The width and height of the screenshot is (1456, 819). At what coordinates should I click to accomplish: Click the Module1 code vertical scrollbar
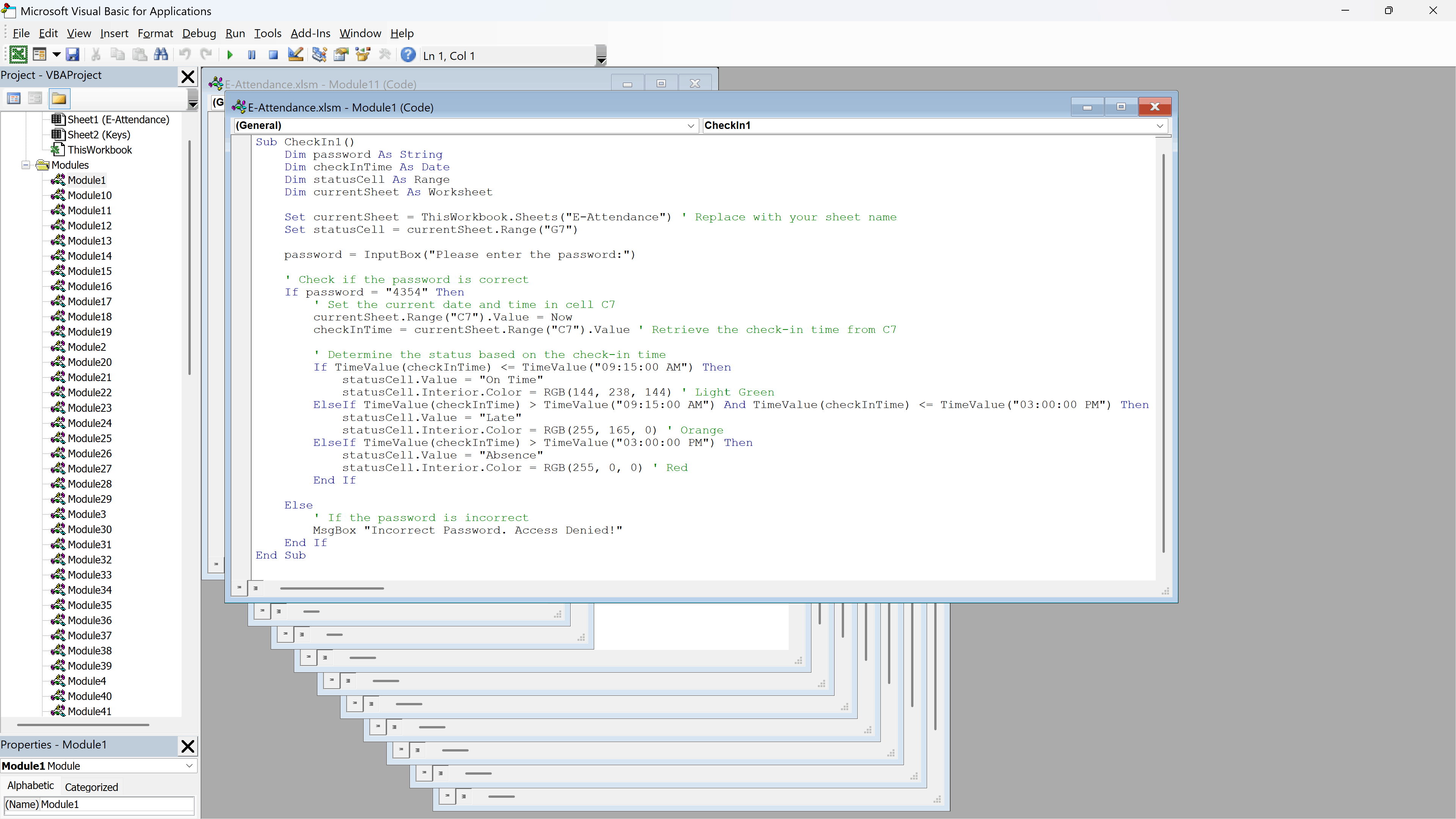[x=1163, y=353]
